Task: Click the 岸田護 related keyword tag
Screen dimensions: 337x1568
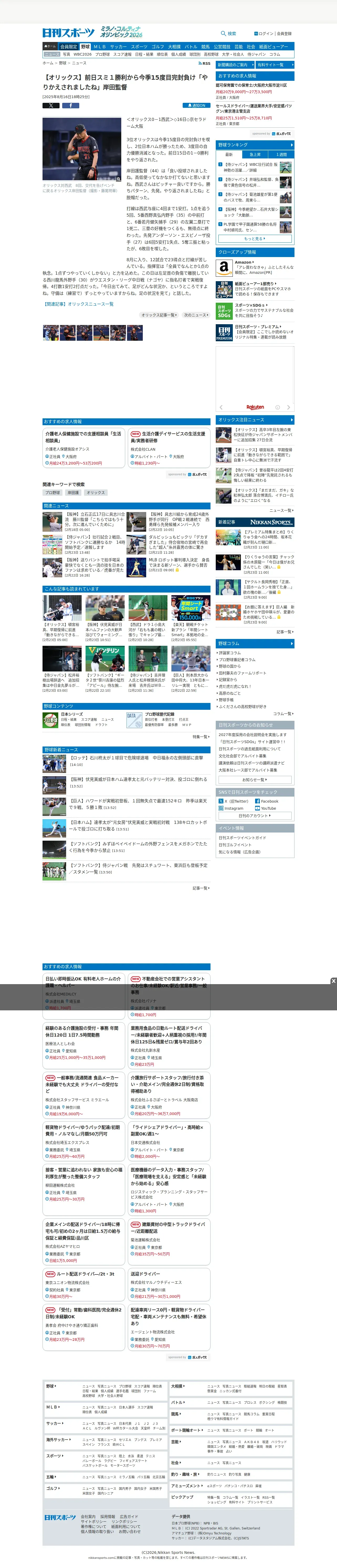Action: pyautogui.click(x=73, y=492)
